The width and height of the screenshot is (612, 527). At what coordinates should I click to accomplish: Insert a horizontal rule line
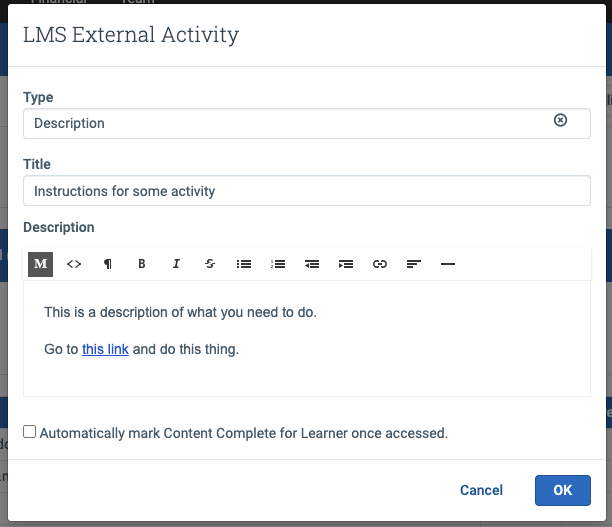pos(448,264)
